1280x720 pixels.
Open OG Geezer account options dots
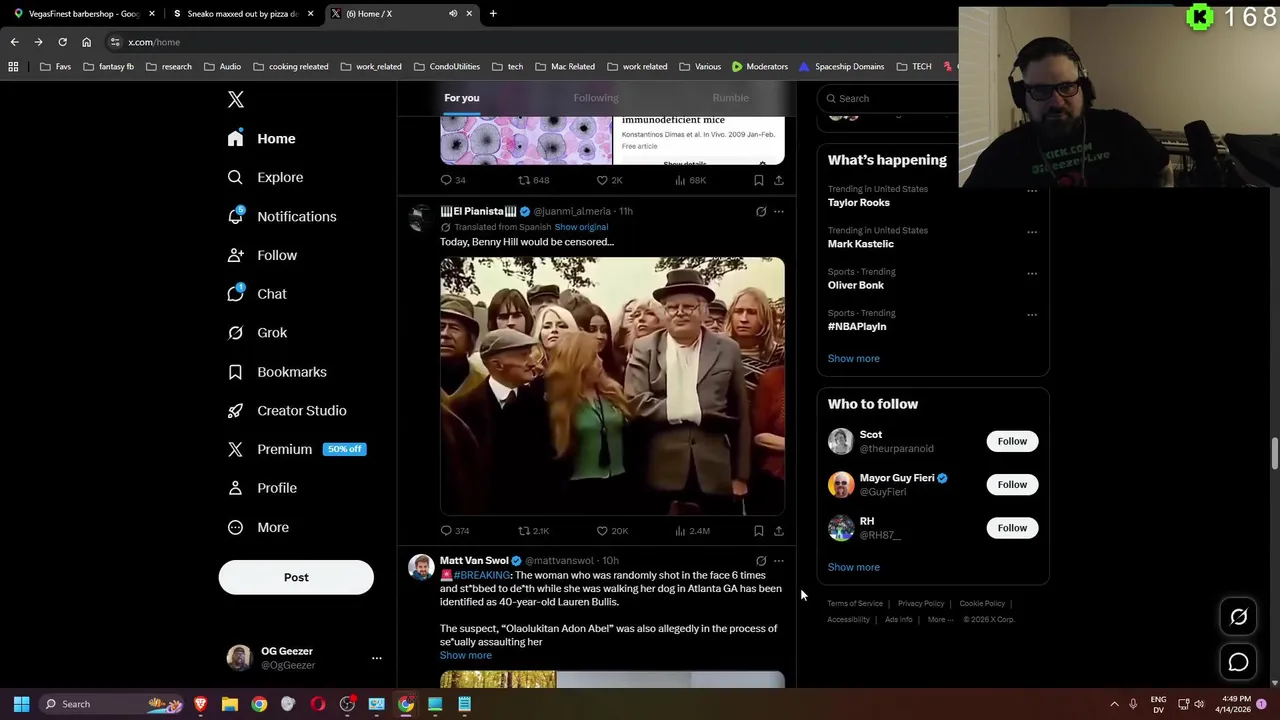click(377, 658)
